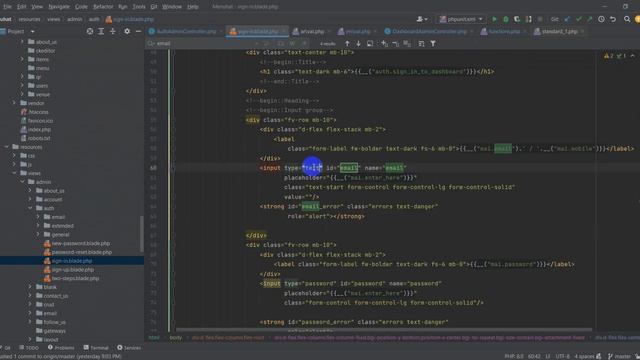The width and height of the screenshot is (640, 360).
Task: Click 'admin' in the breadcrumb path
Action: point(75,19)
